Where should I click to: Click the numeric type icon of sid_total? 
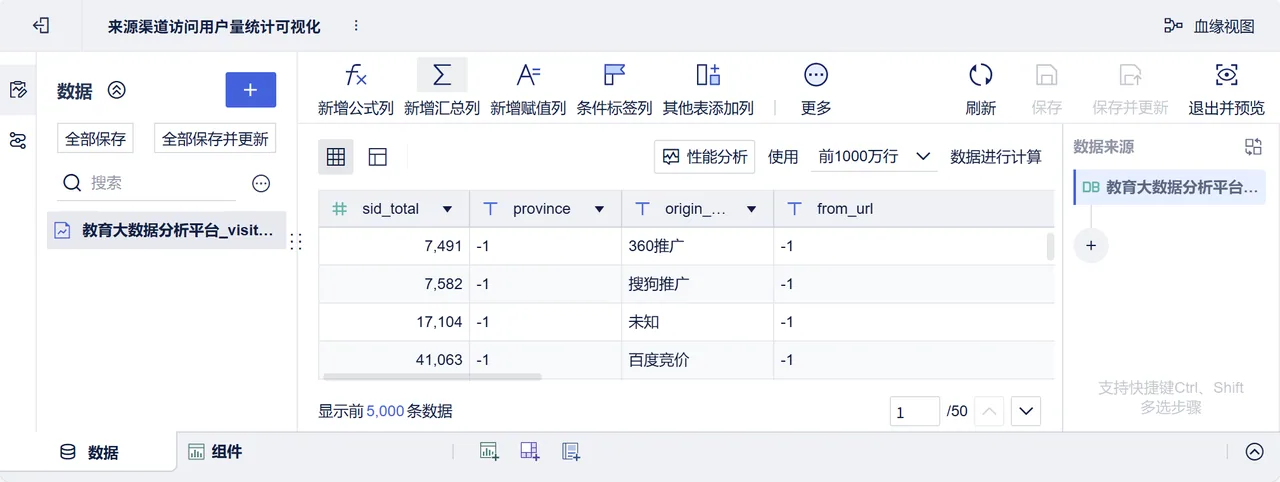tap(340, 209)
